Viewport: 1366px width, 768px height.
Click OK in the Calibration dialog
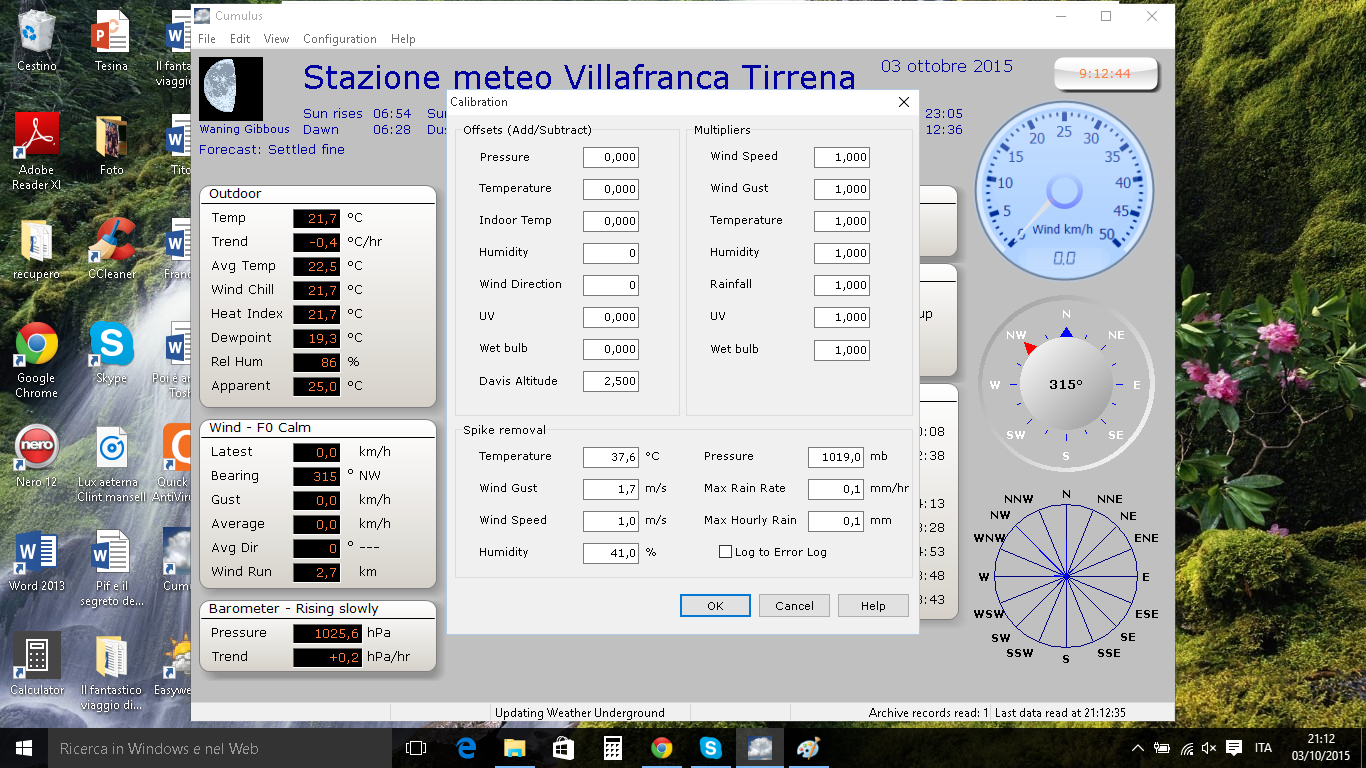pyautogui.click(x=715, y=606)
